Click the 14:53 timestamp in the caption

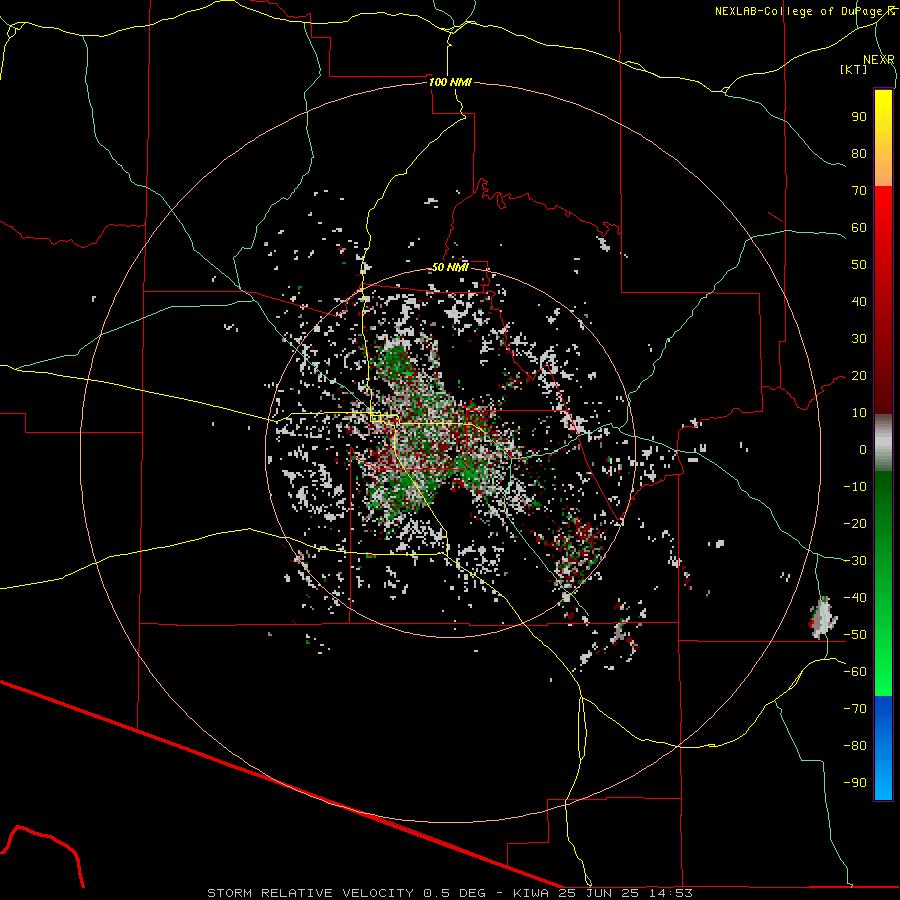[x=670, y=893]
